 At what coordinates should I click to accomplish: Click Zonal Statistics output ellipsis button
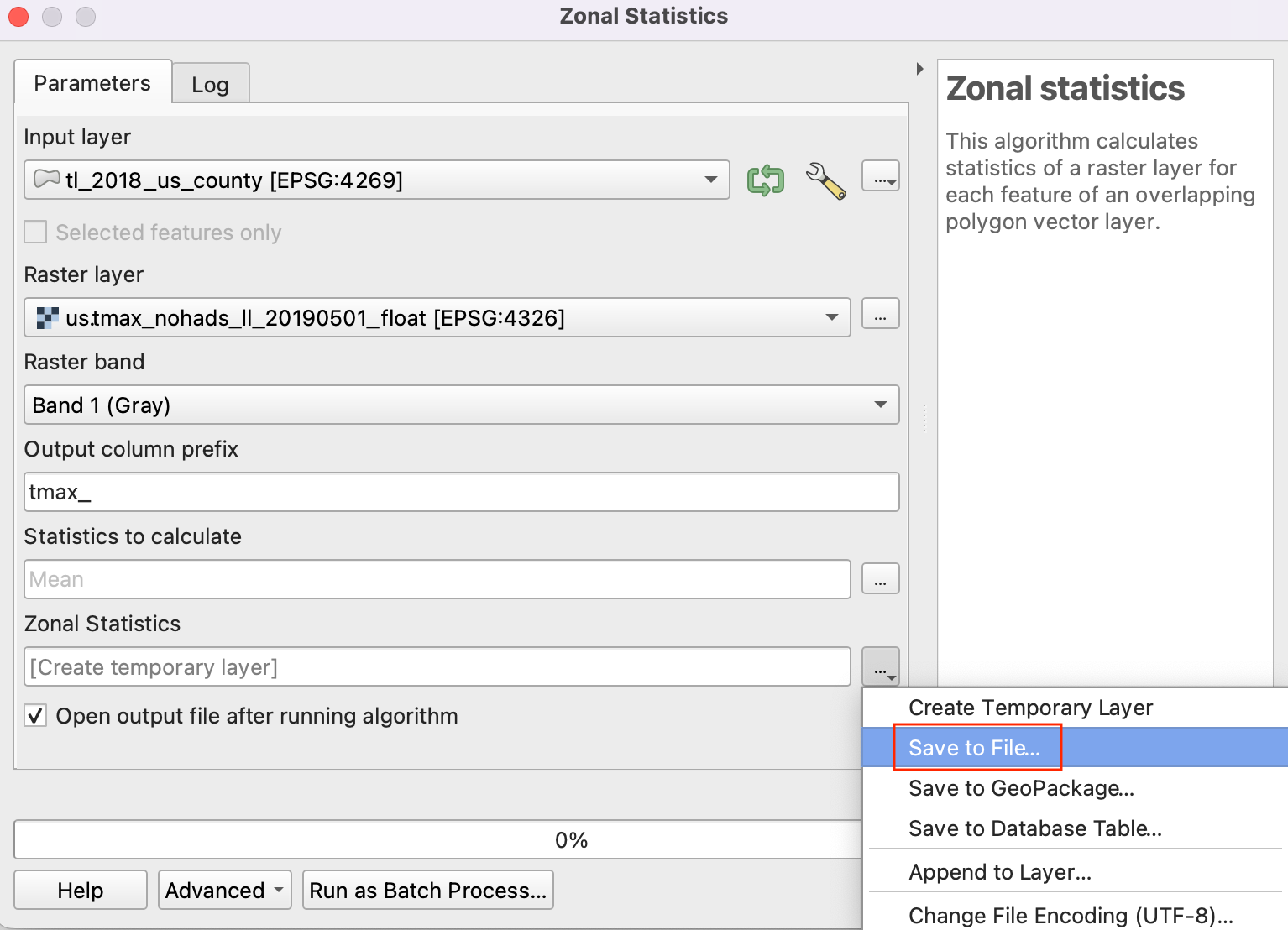click(880, 667)
